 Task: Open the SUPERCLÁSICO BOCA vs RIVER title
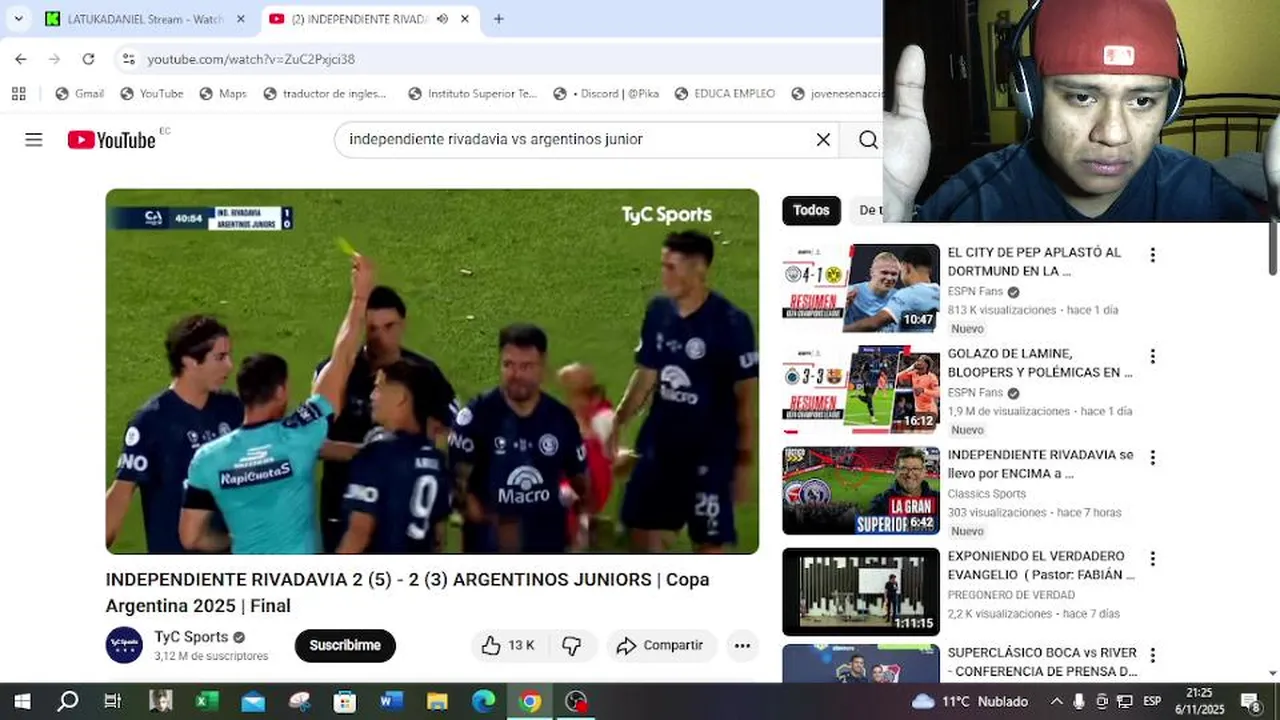coord(1042,662)
